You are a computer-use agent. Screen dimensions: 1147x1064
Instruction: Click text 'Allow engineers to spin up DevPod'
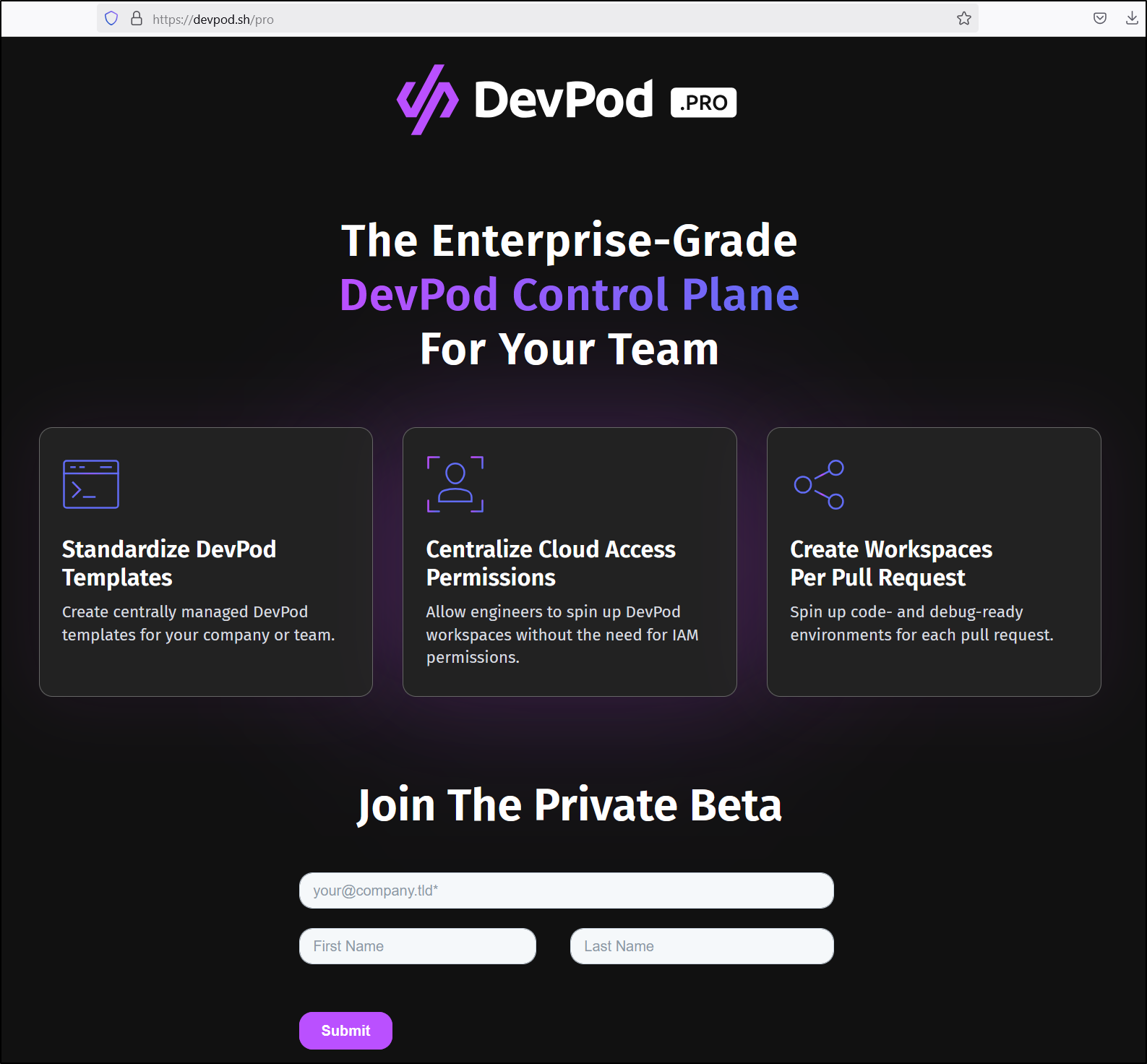554,612
